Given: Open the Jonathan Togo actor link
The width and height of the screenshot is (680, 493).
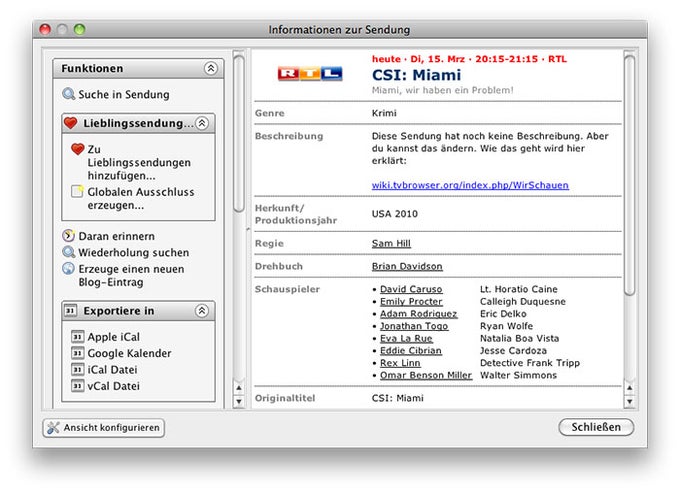Looking at the screenshot, I should (x=414, y=326).
